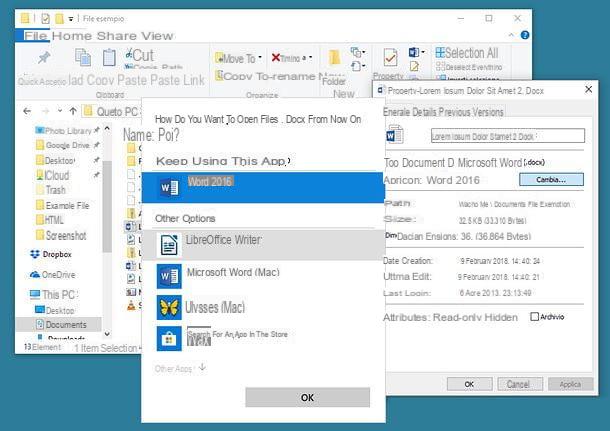Image resolution: width=610 pixels, height=431 pixels.
Task: Open the HTML folder in sidebar
Action: click(x=49, y=220)
